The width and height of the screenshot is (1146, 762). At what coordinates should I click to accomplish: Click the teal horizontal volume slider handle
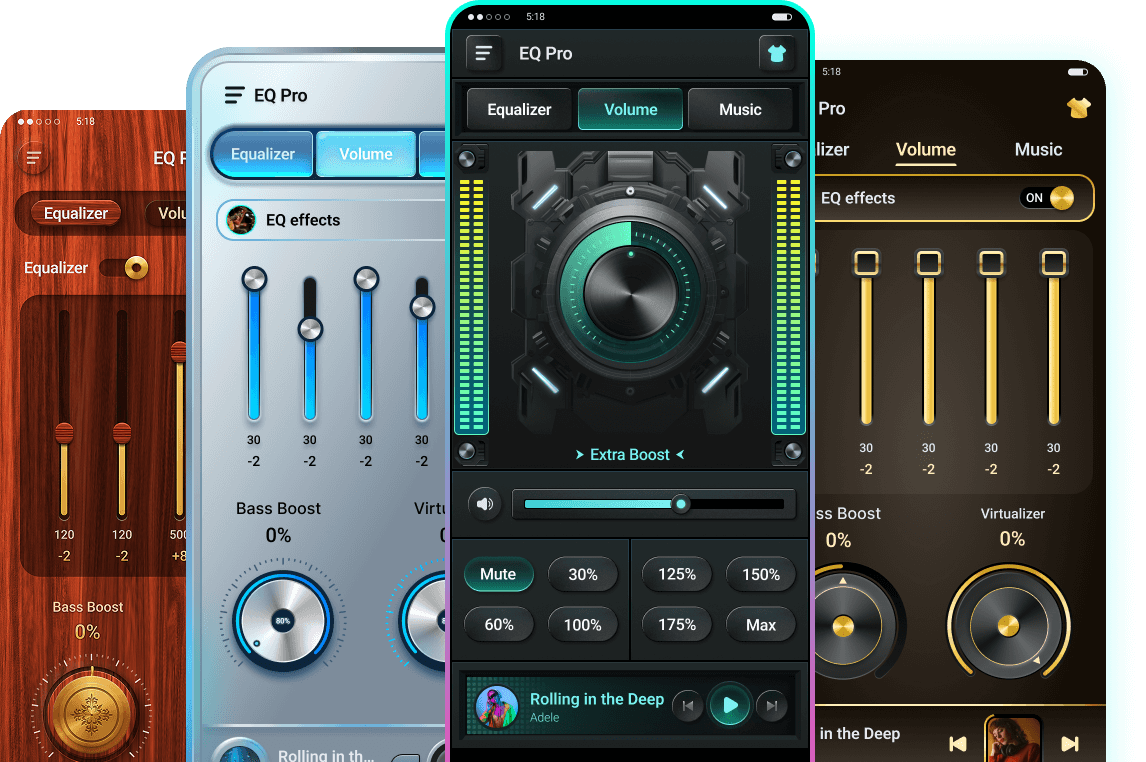pyautogui.click(x=681, y=504)
